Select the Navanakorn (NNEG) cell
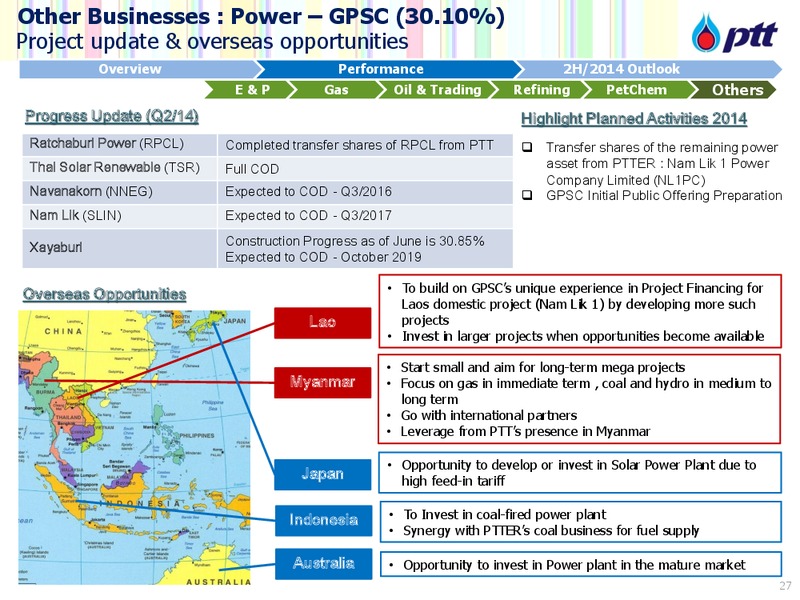The height and width of the screenshot is (600, 800). pos(120,192)
